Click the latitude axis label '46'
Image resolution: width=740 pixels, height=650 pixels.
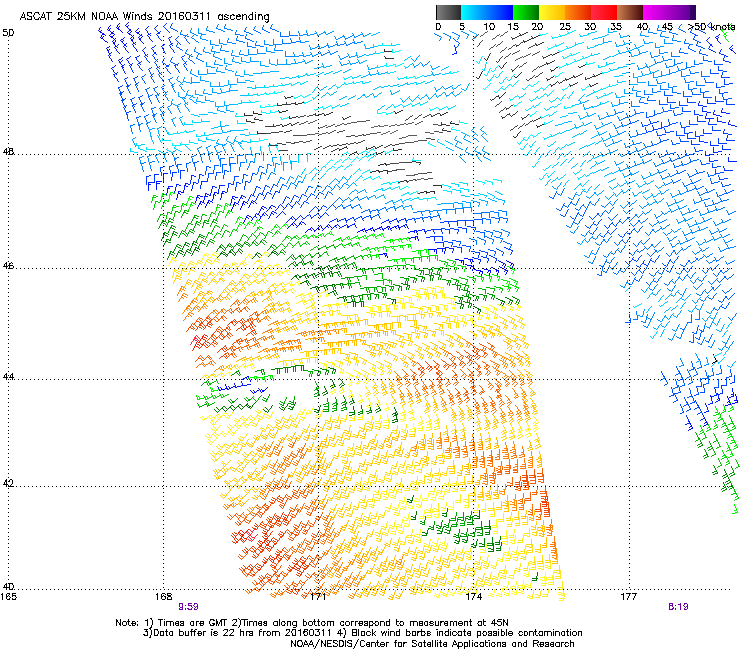coord(9,266)
